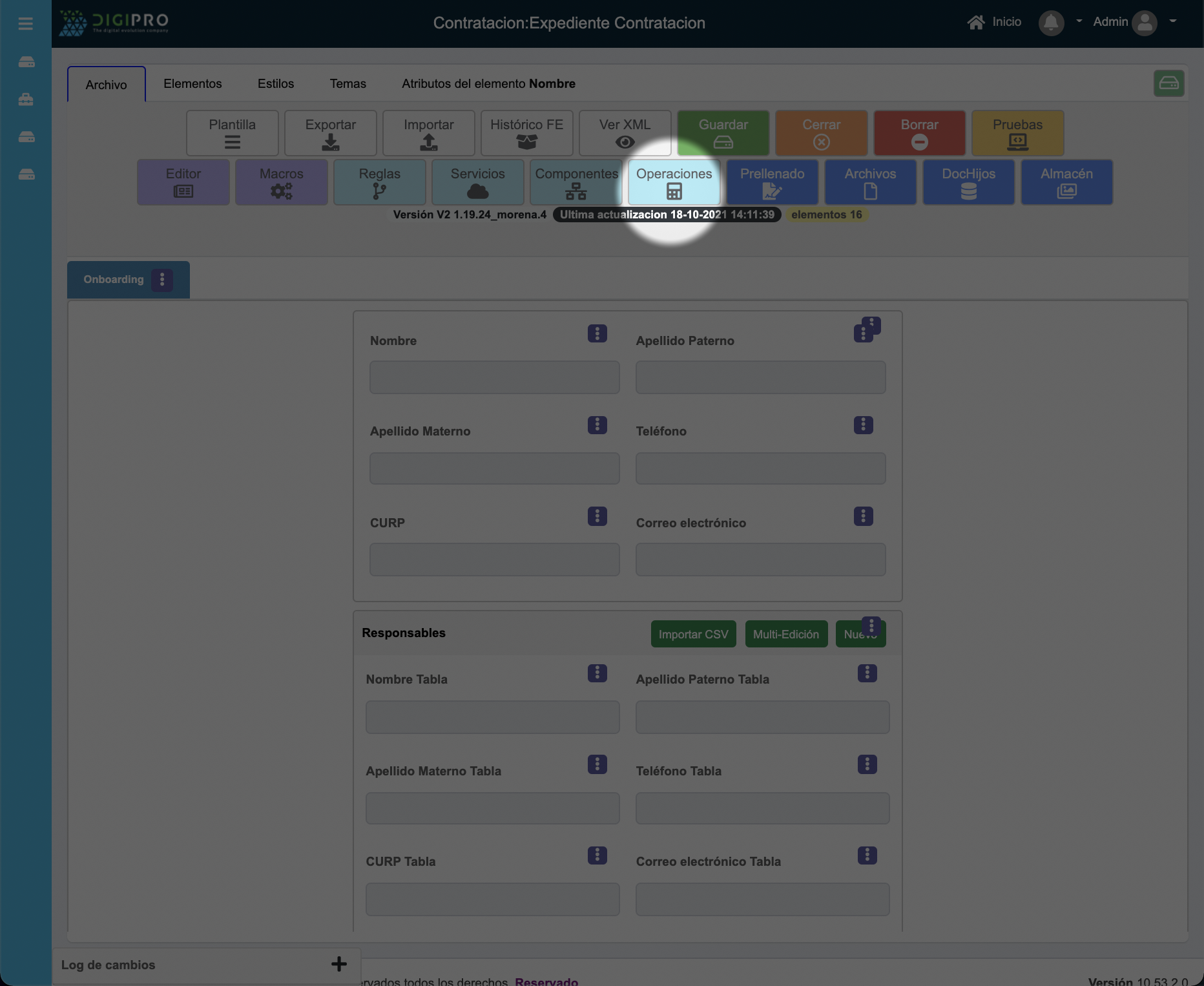This screenshot has width=1204, height=986.
Task: Switch to the Estilos tab
Action: (276, 84)
